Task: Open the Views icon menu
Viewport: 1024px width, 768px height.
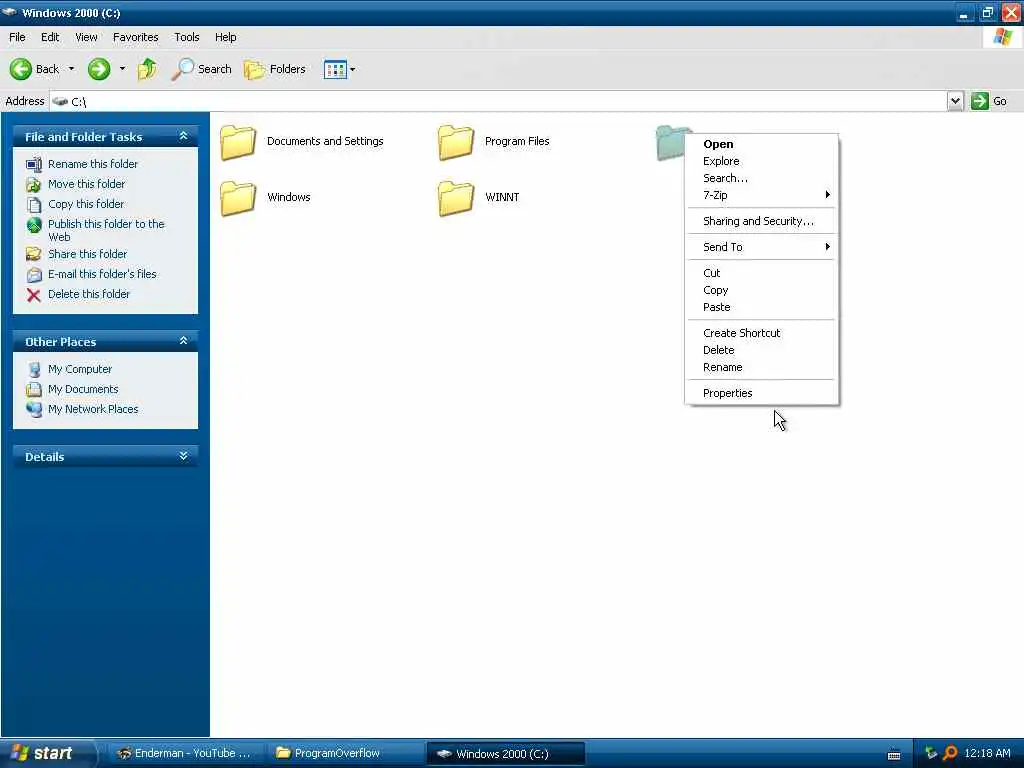Action: pos(340,69)
